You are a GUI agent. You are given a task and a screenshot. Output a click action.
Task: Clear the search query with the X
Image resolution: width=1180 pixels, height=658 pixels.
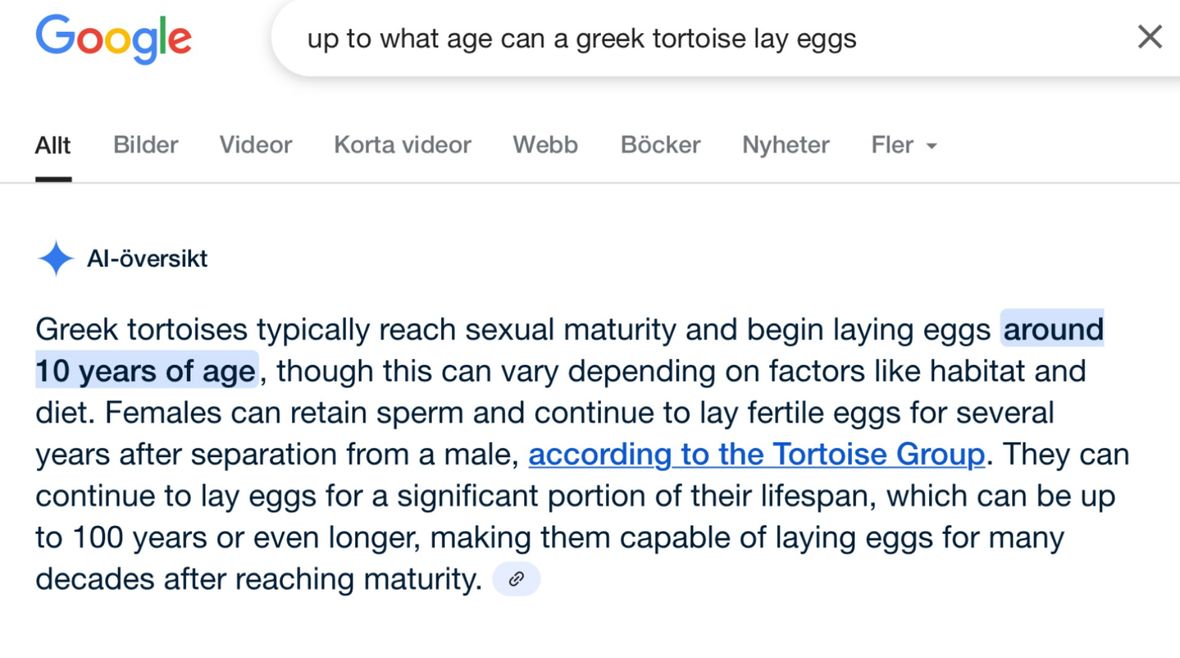pos(1150,38)
